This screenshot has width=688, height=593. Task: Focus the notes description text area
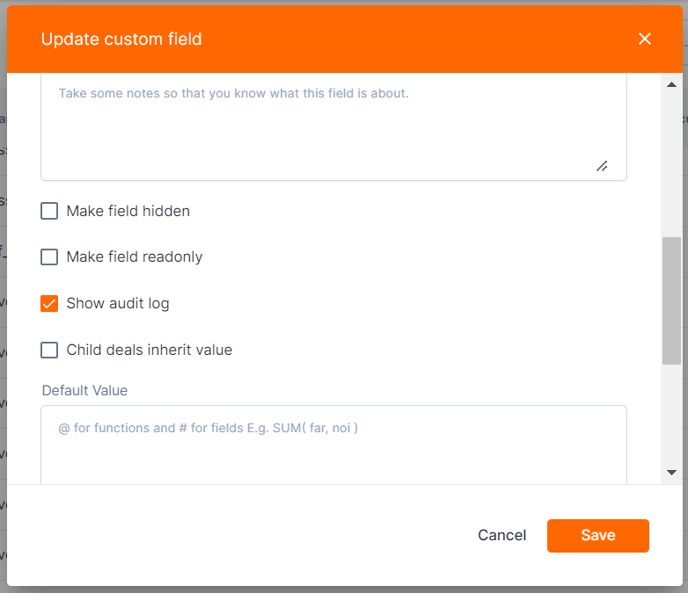tap(333, 127)
